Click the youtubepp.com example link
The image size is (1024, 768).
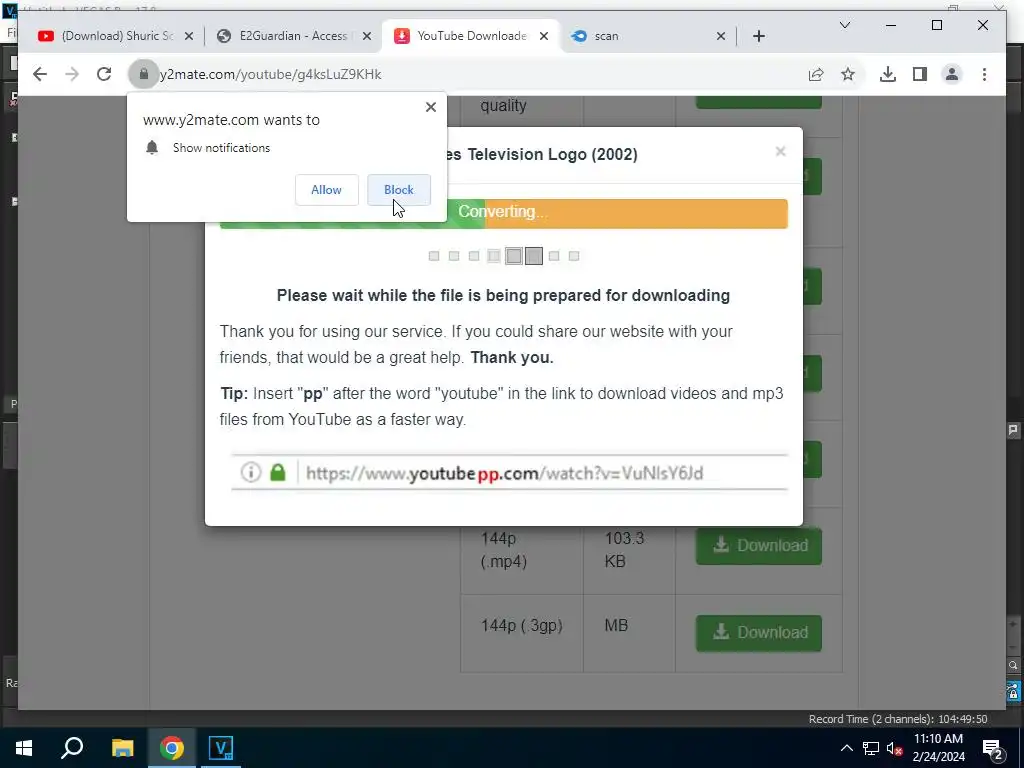tap(504, 473)
